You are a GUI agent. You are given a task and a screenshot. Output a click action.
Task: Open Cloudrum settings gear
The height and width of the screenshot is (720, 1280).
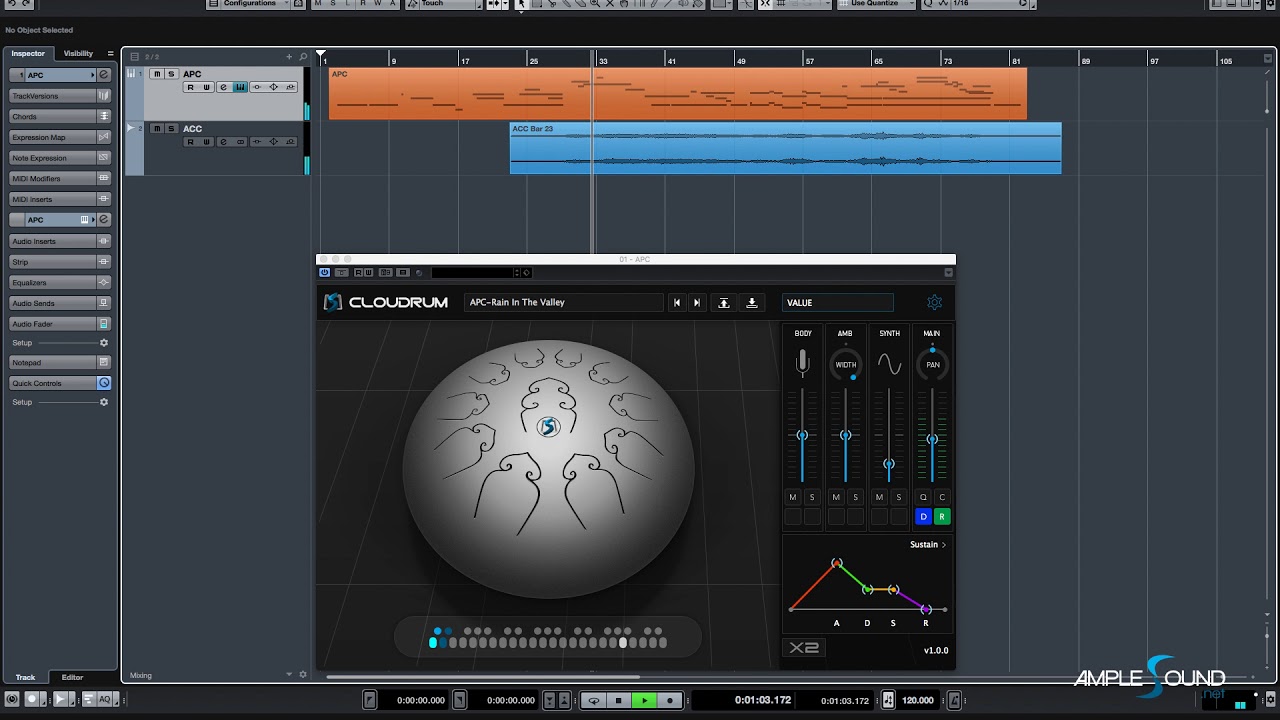934,302
